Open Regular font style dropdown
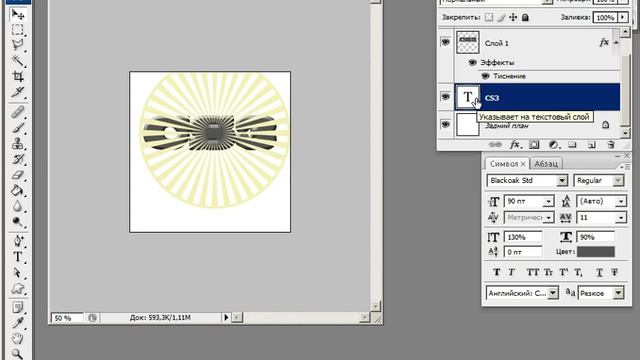 pyautogui.click(x=619, y=180)
